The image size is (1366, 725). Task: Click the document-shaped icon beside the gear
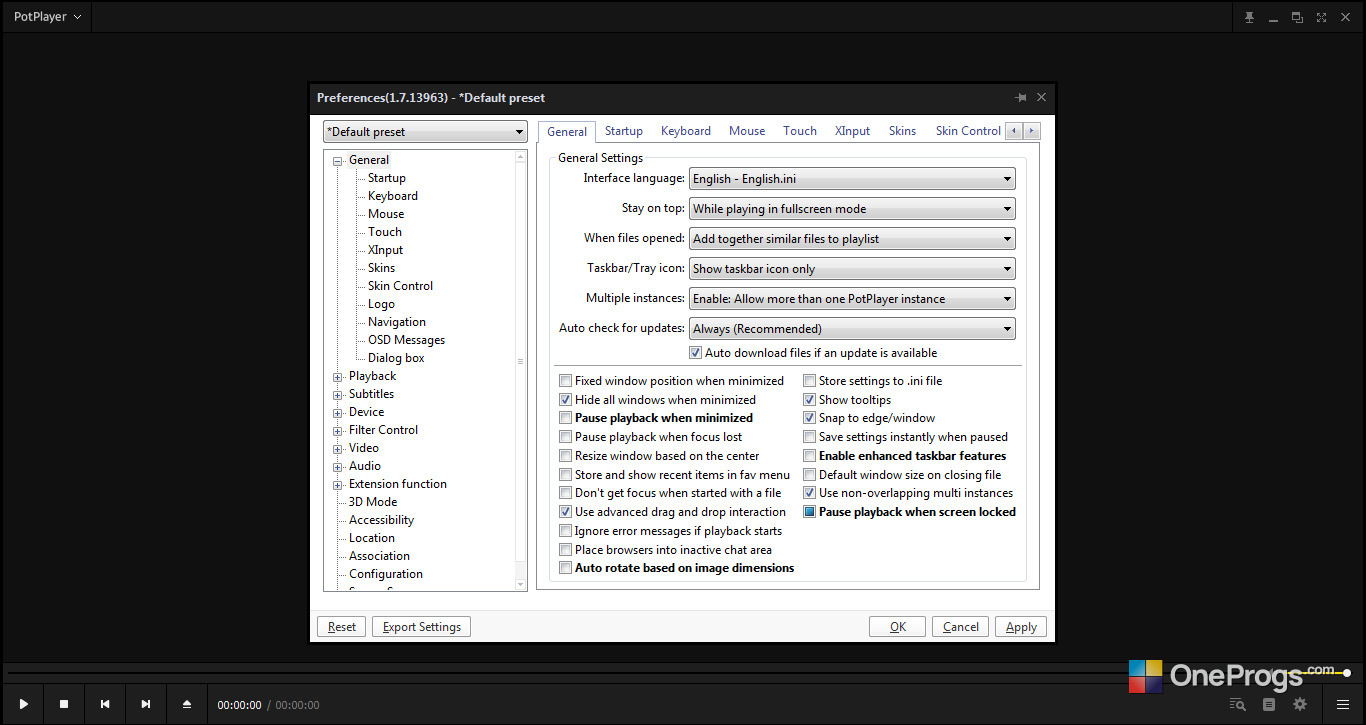pos(1269,704)
